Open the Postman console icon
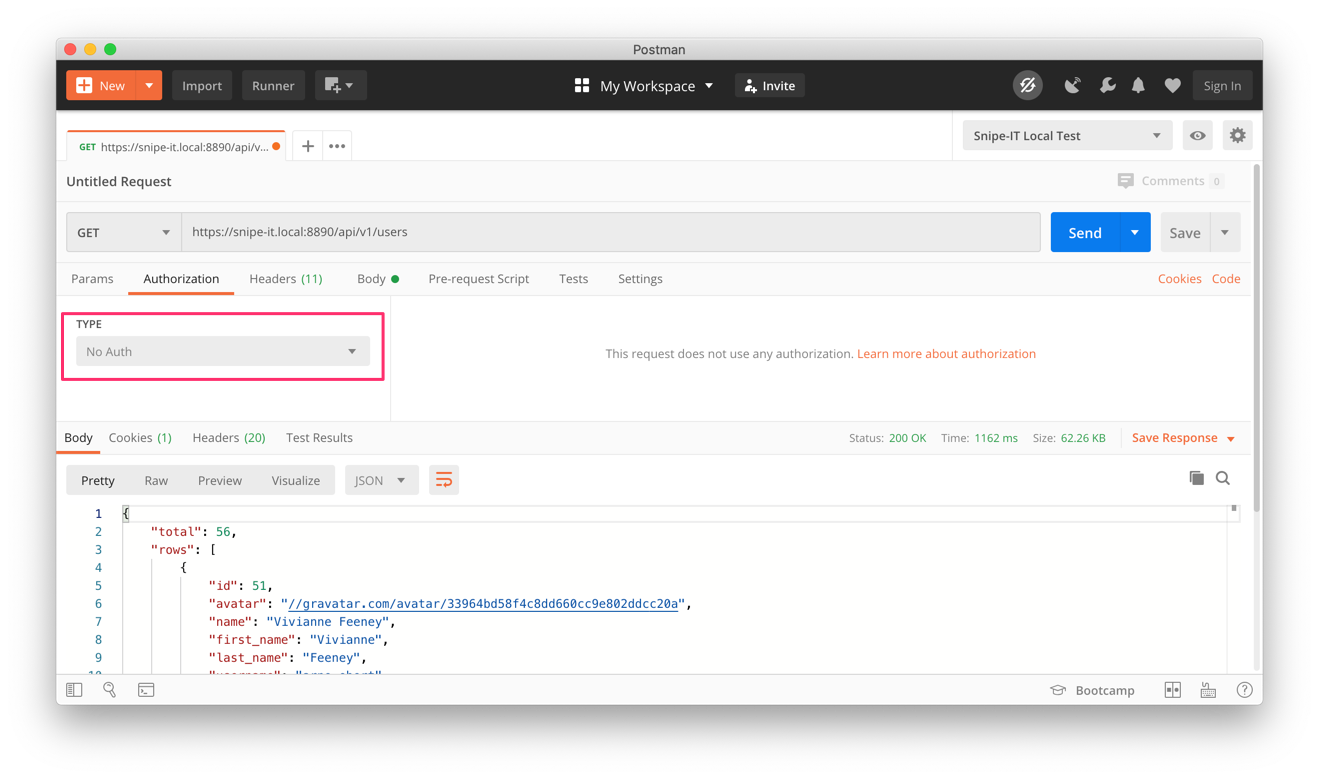Viewport: 1319px width, 779px height. (146, 690)
